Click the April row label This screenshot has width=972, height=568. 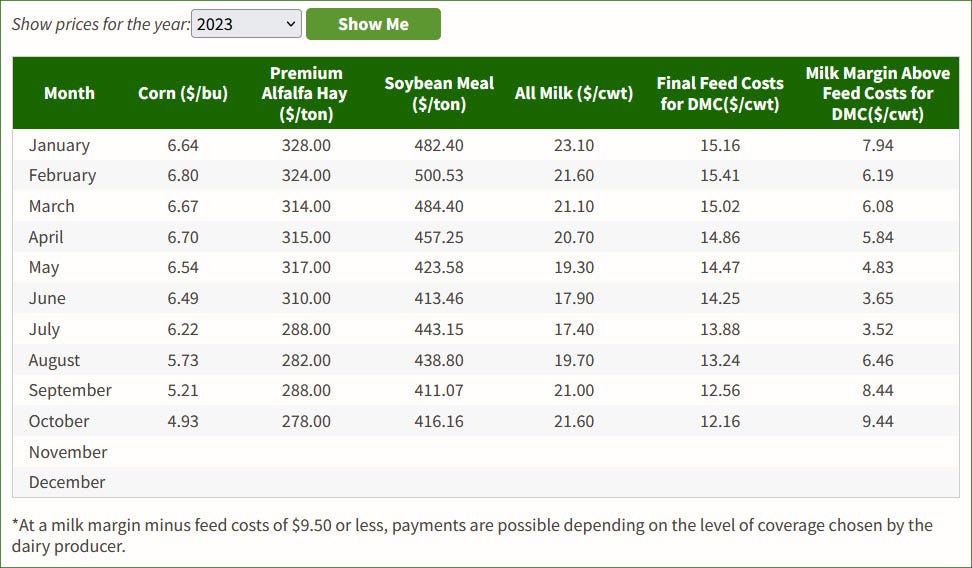46,237
